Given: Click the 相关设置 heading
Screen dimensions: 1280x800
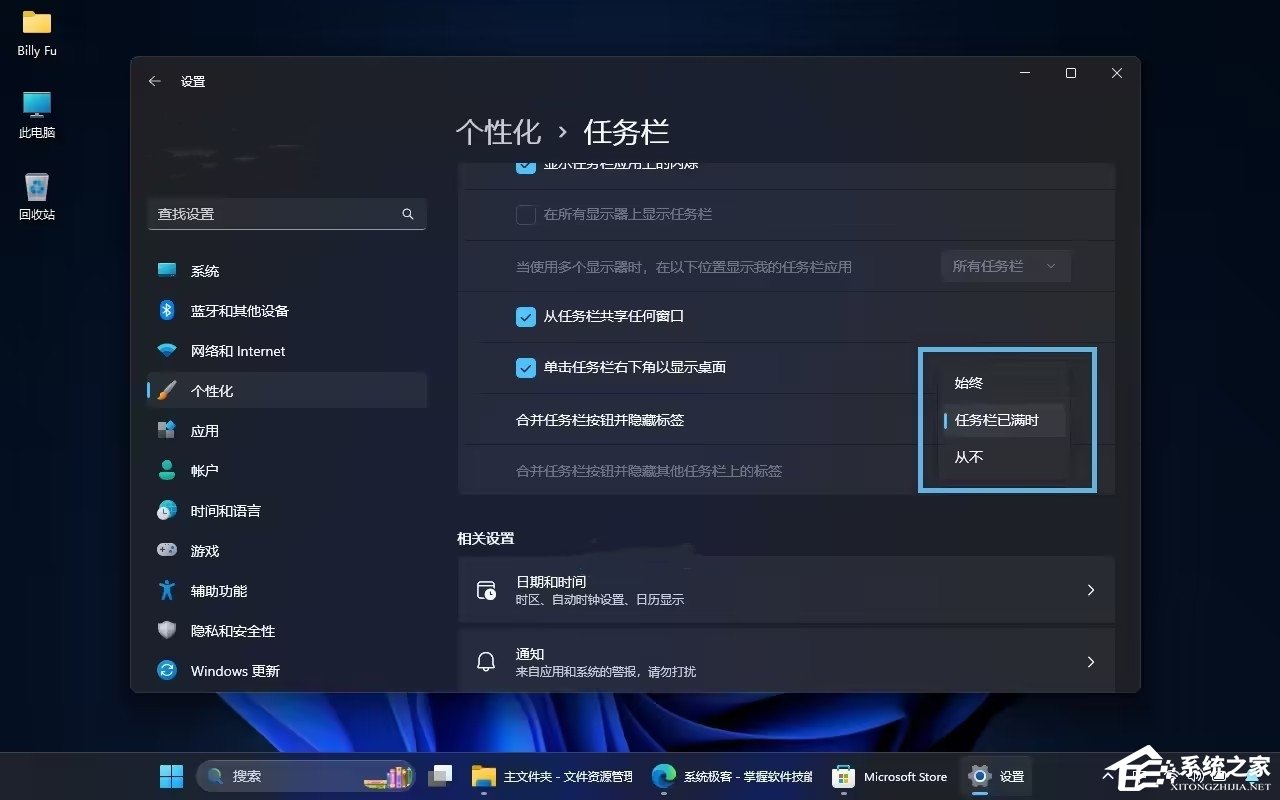Looking at the screenshot, I should click(486, 538).
